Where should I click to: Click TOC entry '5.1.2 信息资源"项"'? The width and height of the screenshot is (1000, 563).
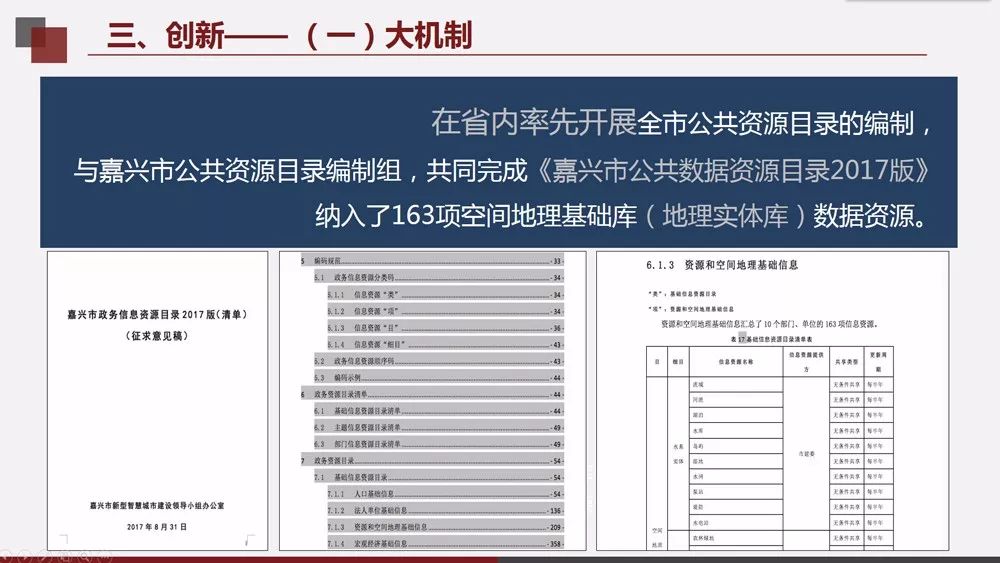click(x=445, y=311)
